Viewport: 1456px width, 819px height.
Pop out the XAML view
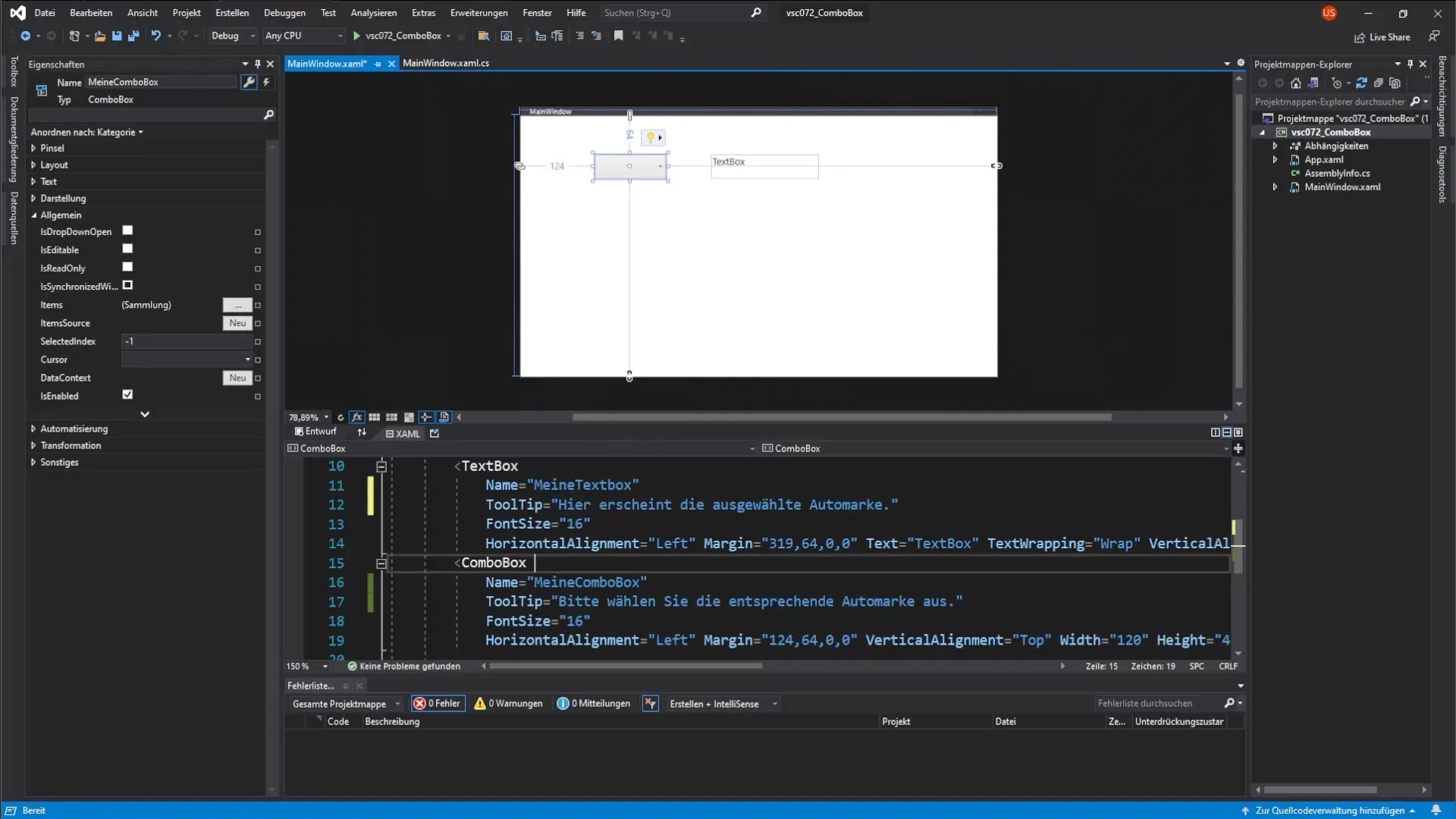[435, 434]
